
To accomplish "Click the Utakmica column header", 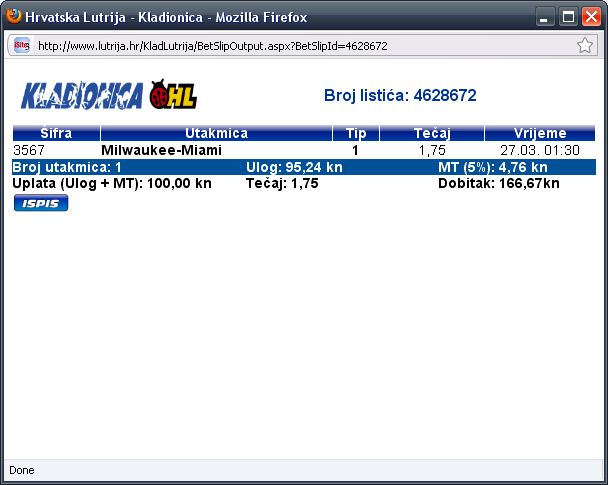I will pos(216,133).
